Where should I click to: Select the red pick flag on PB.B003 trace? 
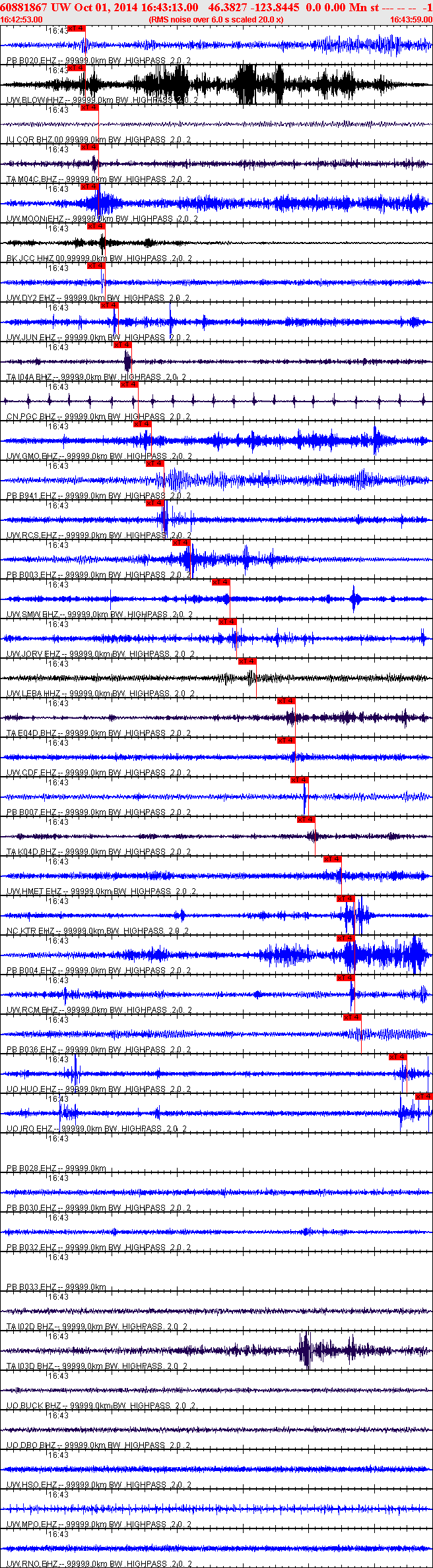[182, 543]
